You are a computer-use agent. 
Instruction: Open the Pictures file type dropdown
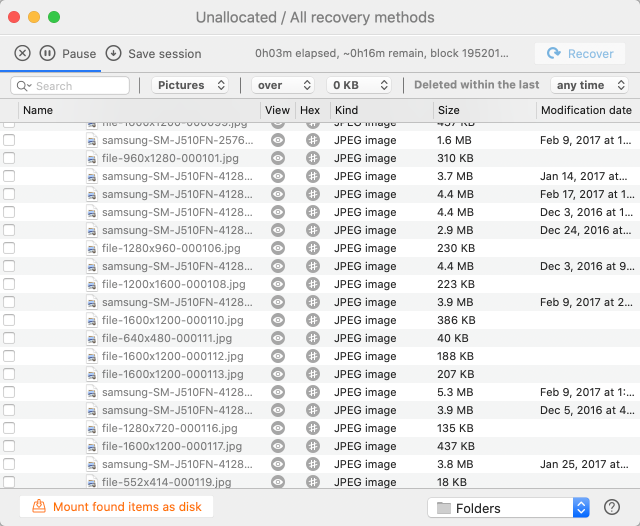click(x=190, y=85)
